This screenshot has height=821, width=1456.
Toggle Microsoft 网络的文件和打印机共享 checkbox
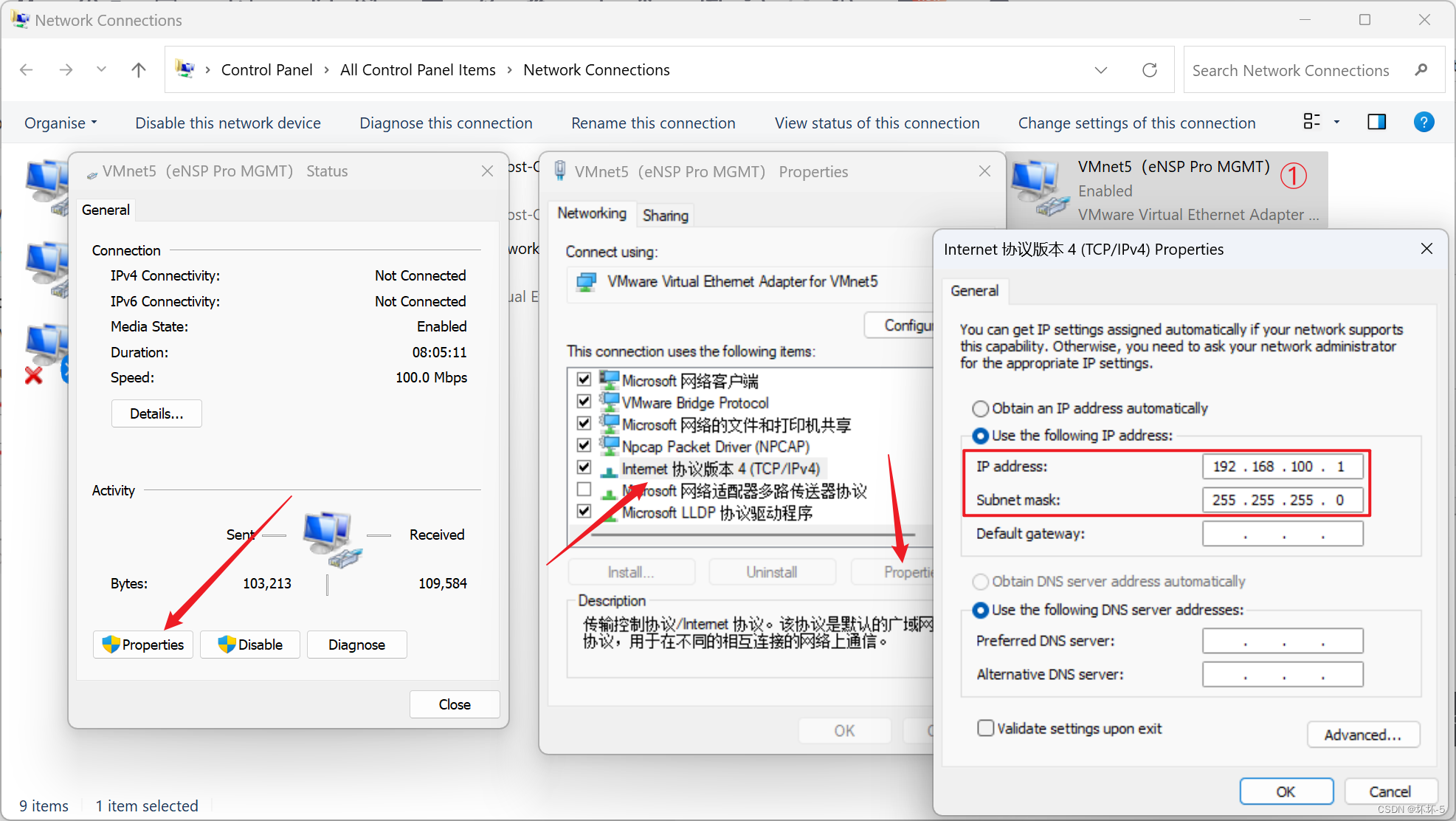point(584,424)
